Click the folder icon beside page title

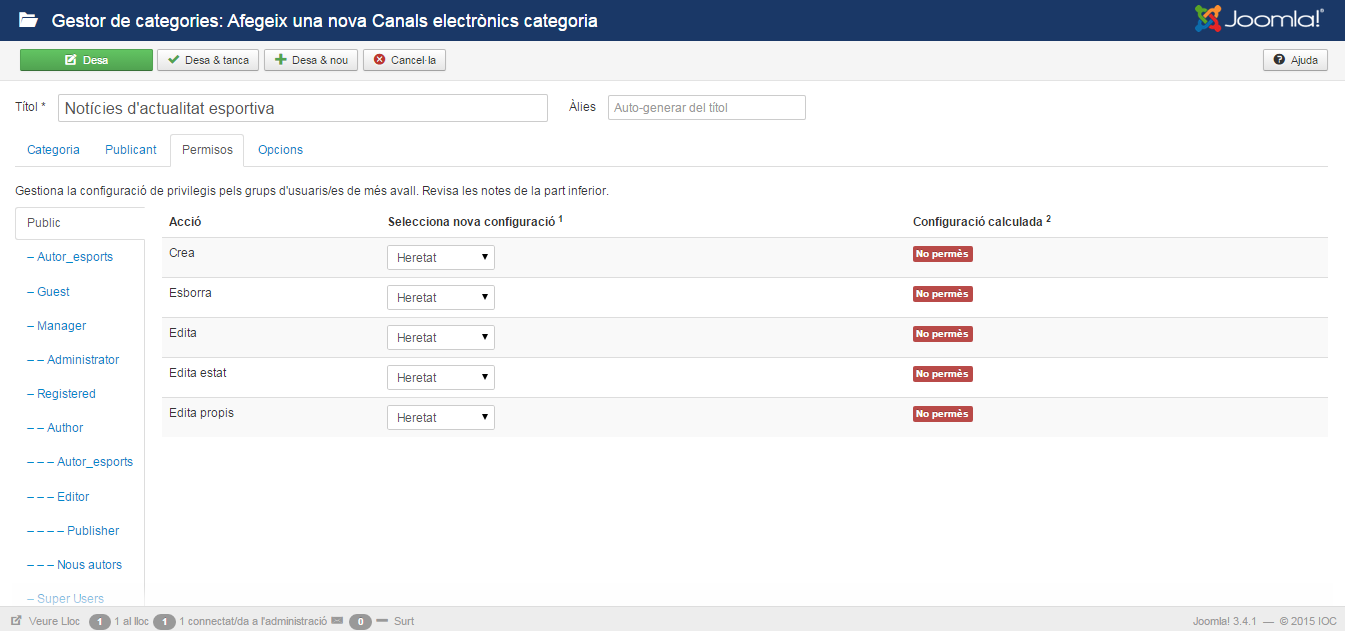[29, 20]
